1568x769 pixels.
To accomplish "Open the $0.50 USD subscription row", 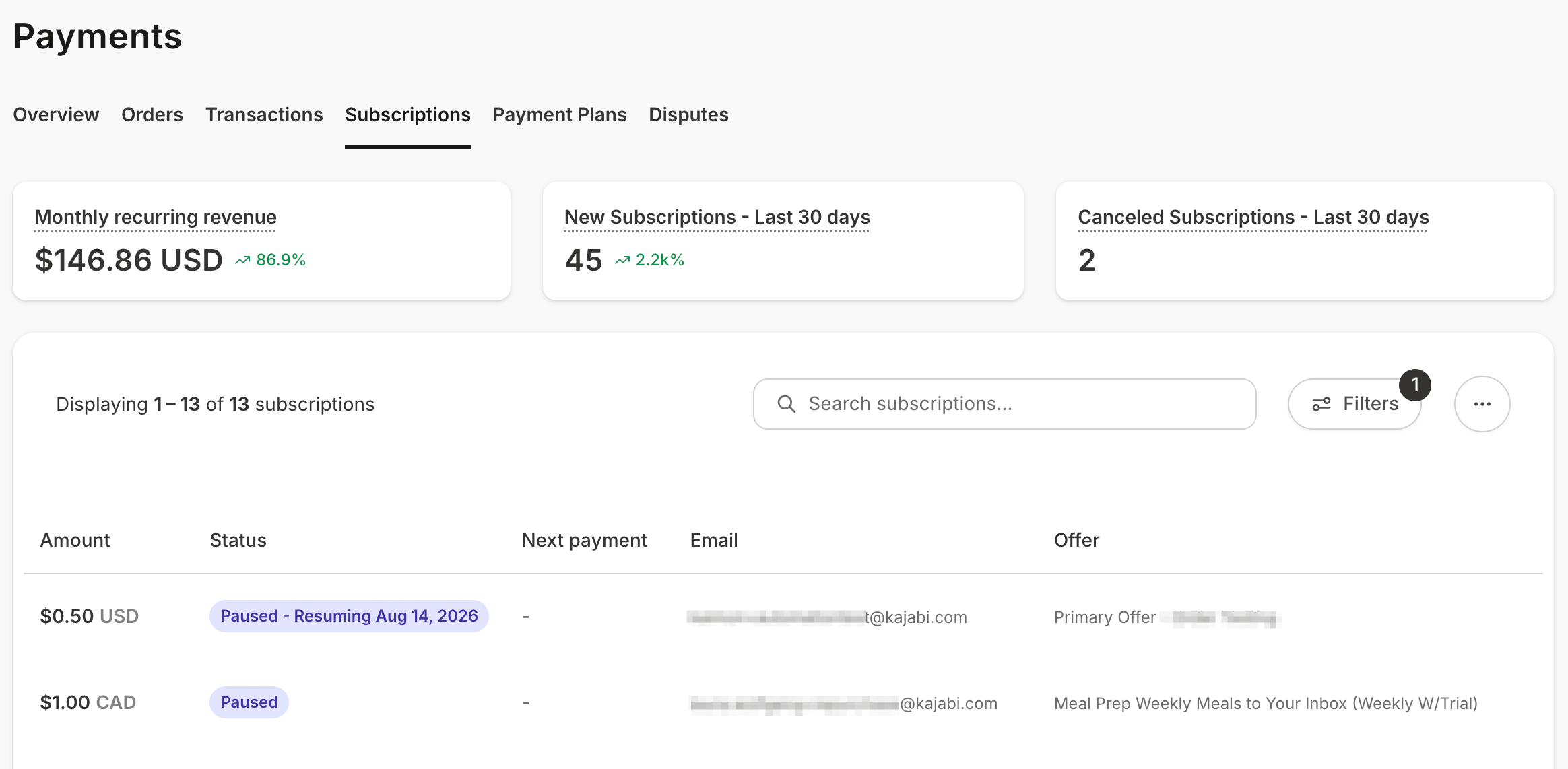I will 783,617.
